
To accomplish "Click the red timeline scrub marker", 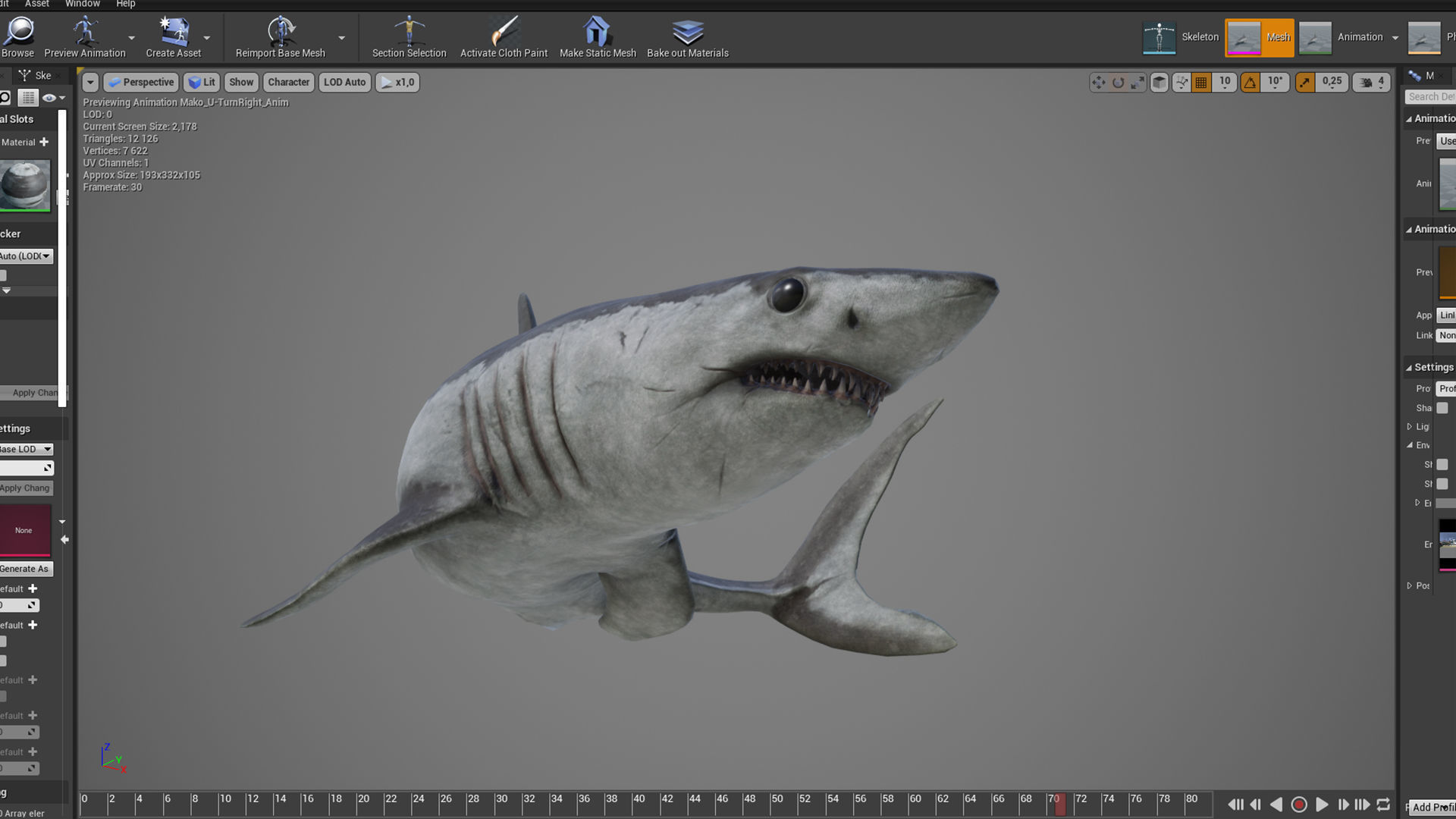I will (x=1060, y=805).
